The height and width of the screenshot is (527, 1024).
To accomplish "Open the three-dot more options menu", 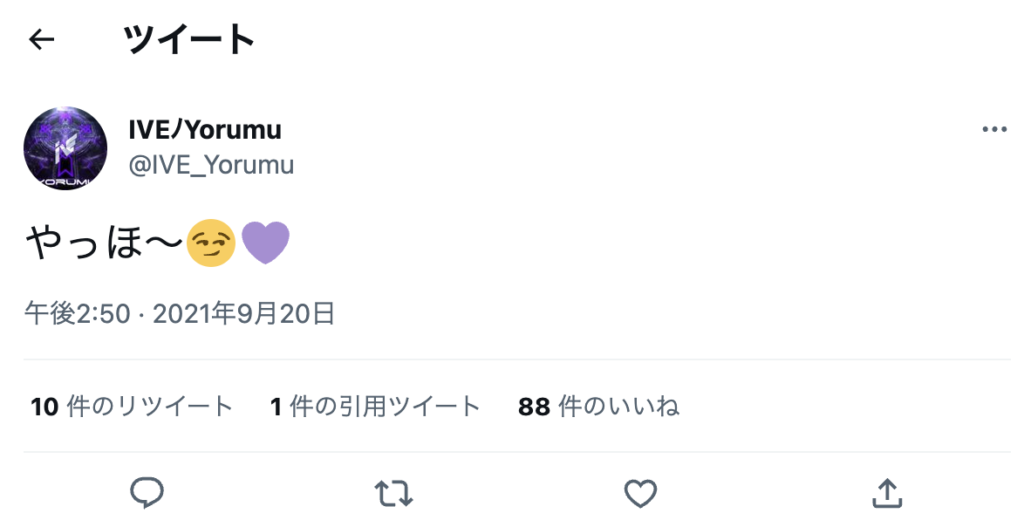I will (x=994, y=129).
